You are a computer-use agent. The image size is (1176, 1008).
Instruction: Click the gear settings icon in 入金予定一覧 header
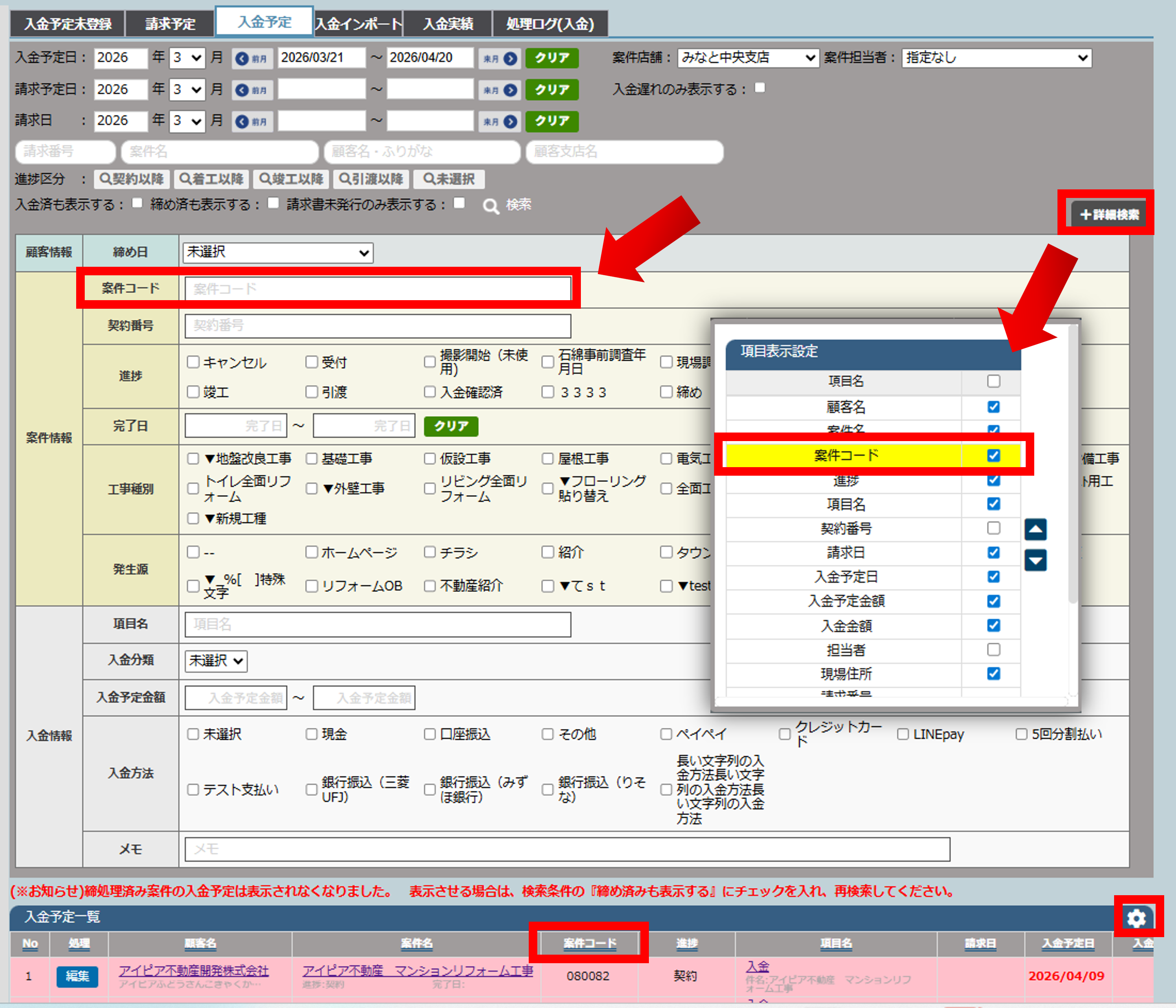click(x=1136, y=918)
